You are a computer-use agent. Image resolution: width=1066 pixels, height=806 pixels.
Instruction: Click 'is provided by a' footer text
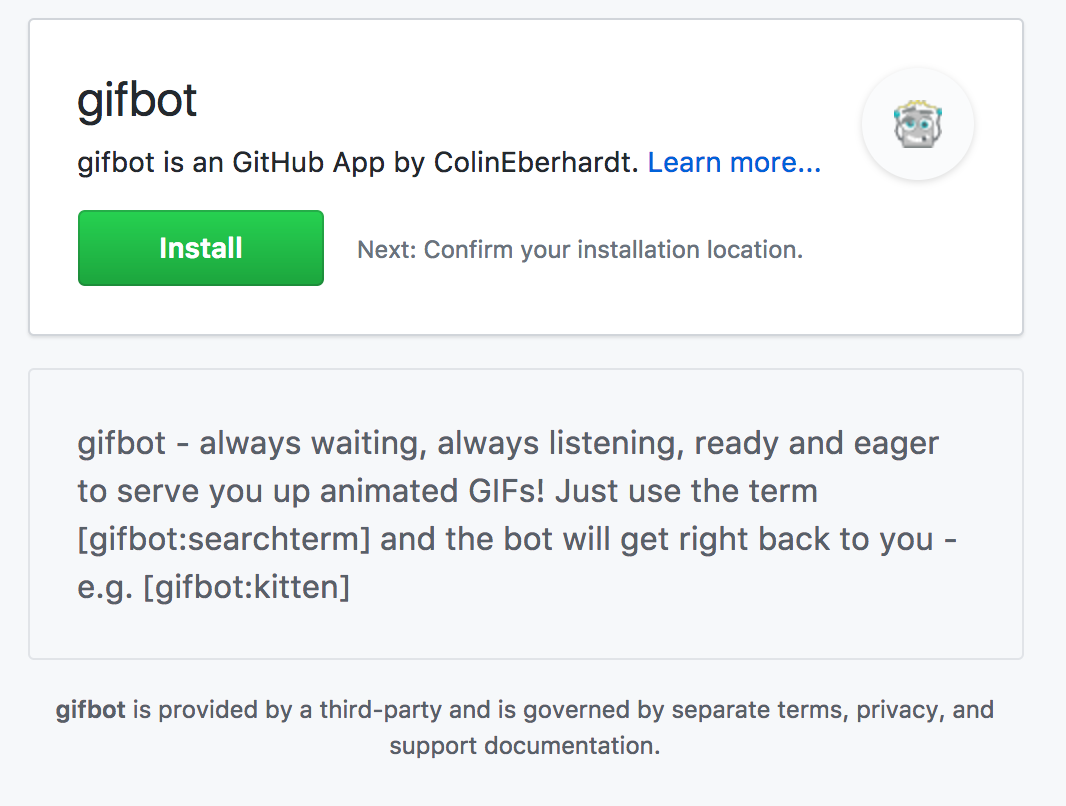click(222, 710)
